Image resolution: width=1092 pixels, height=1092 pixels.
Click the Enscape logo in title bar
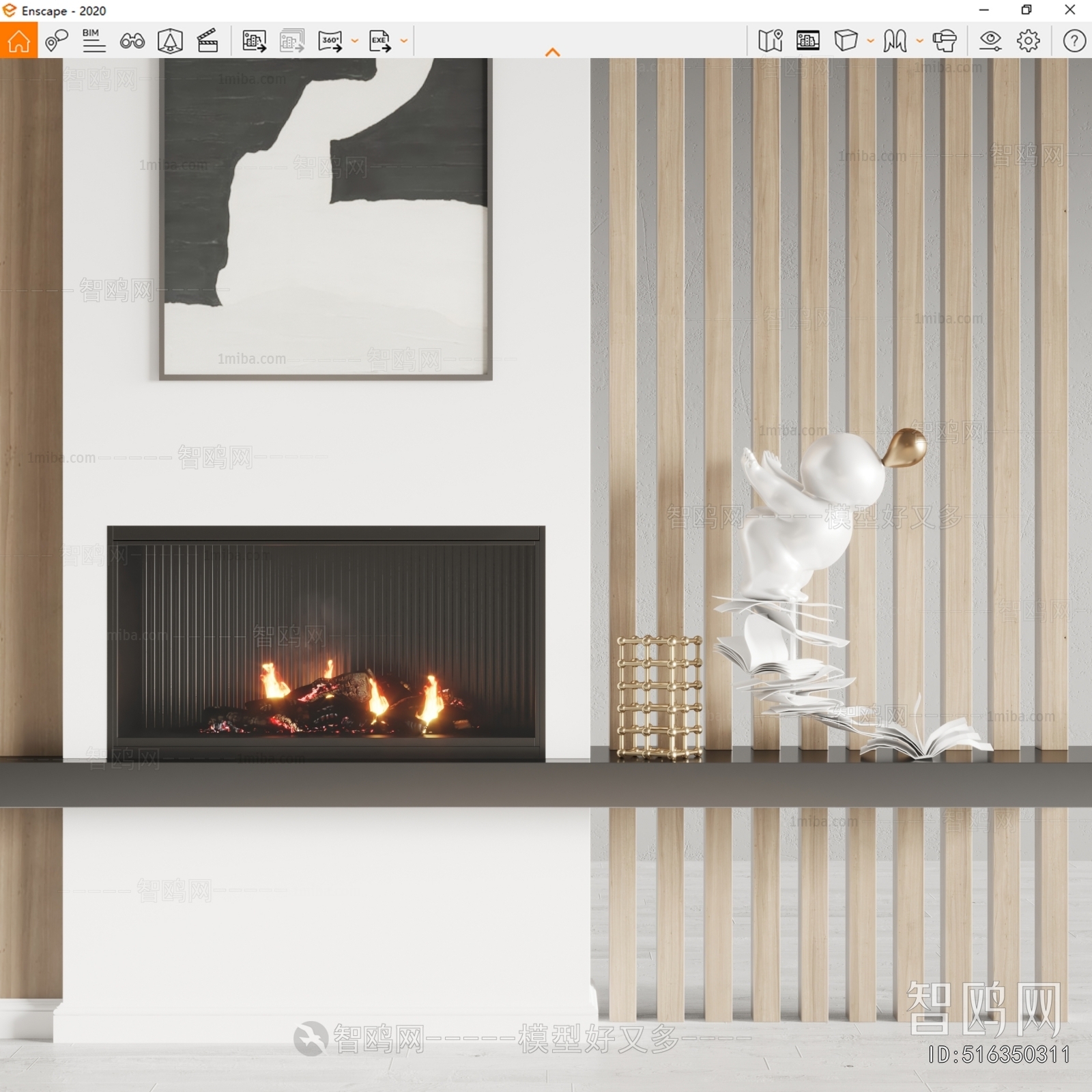pos(10,10)
